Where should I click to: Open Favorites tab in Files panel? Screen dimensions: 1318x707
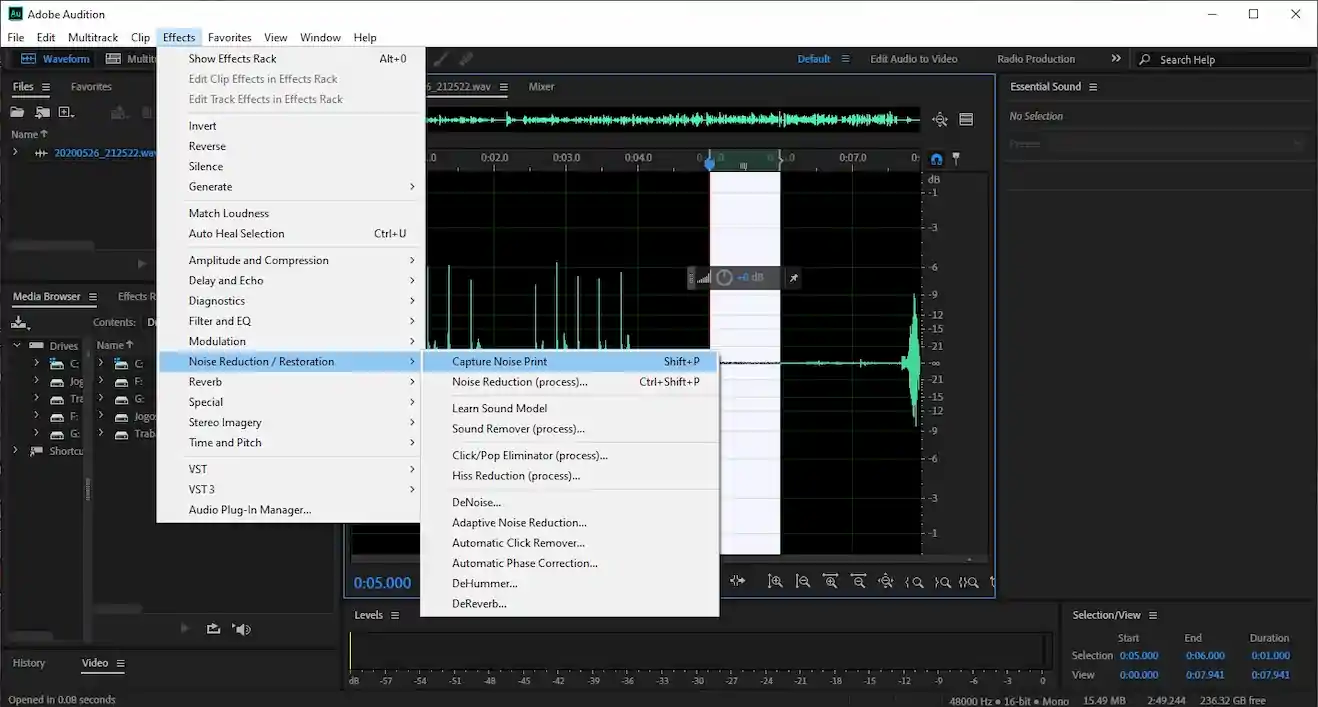pos(91,87)
